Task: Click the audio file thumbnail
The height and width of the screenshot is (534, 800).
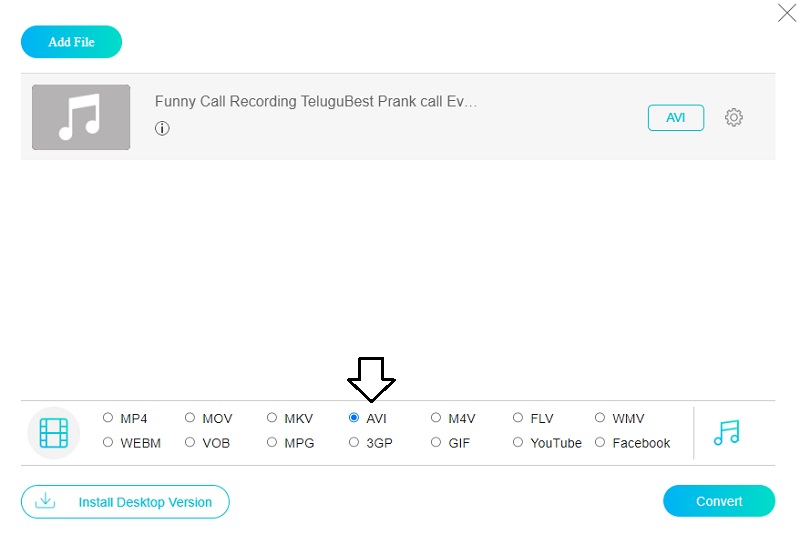Action: pos(81,117)
